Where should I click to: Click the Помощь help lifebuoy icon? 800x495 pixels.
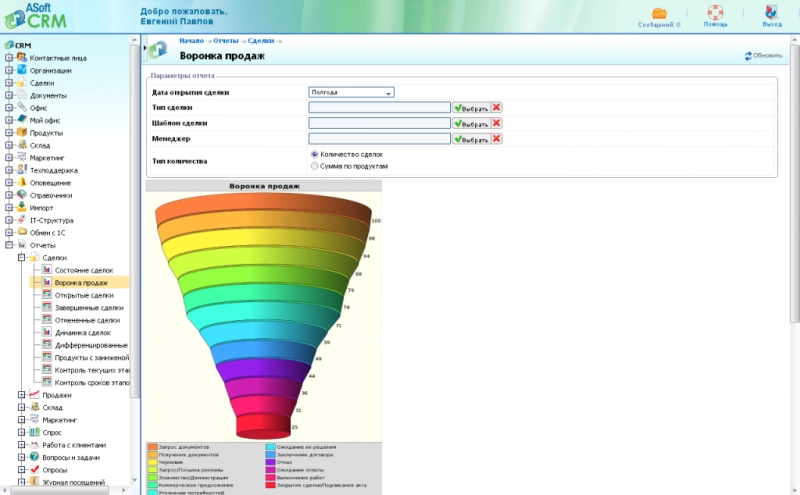click(715, 13)
